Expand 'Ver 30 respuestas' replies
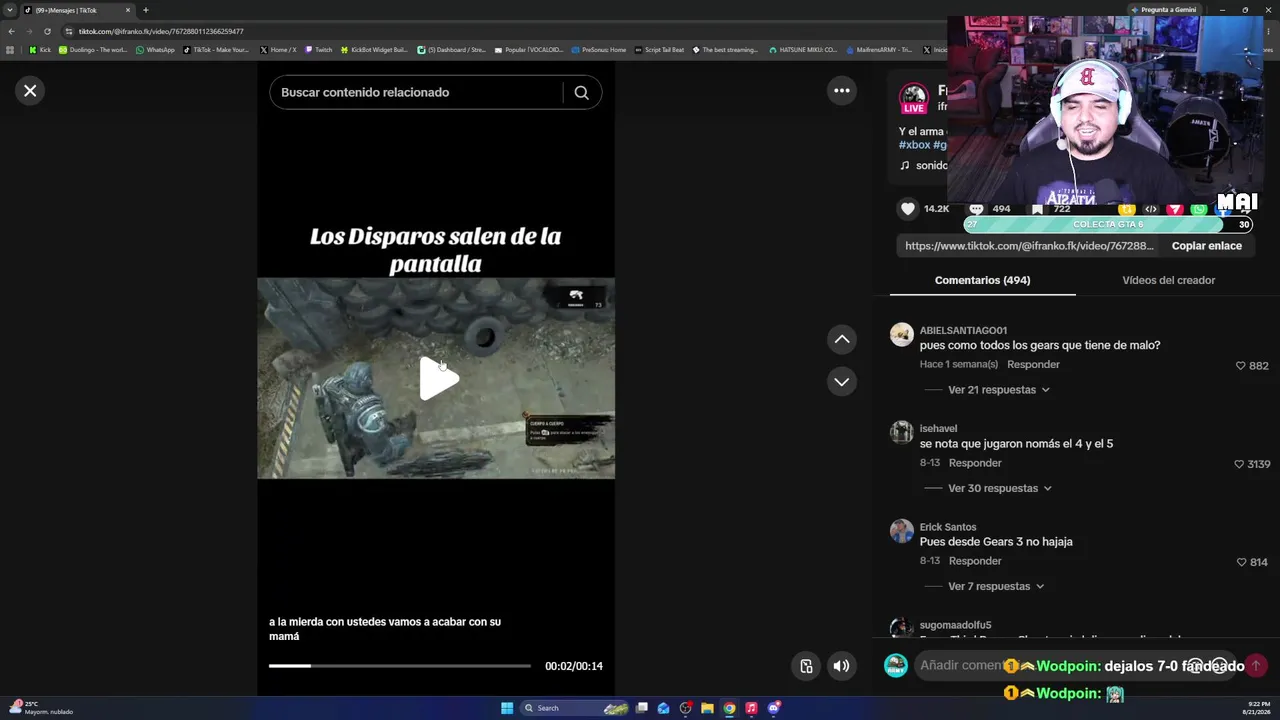The width and height of the screenshot is (1280, 720). 999,489
